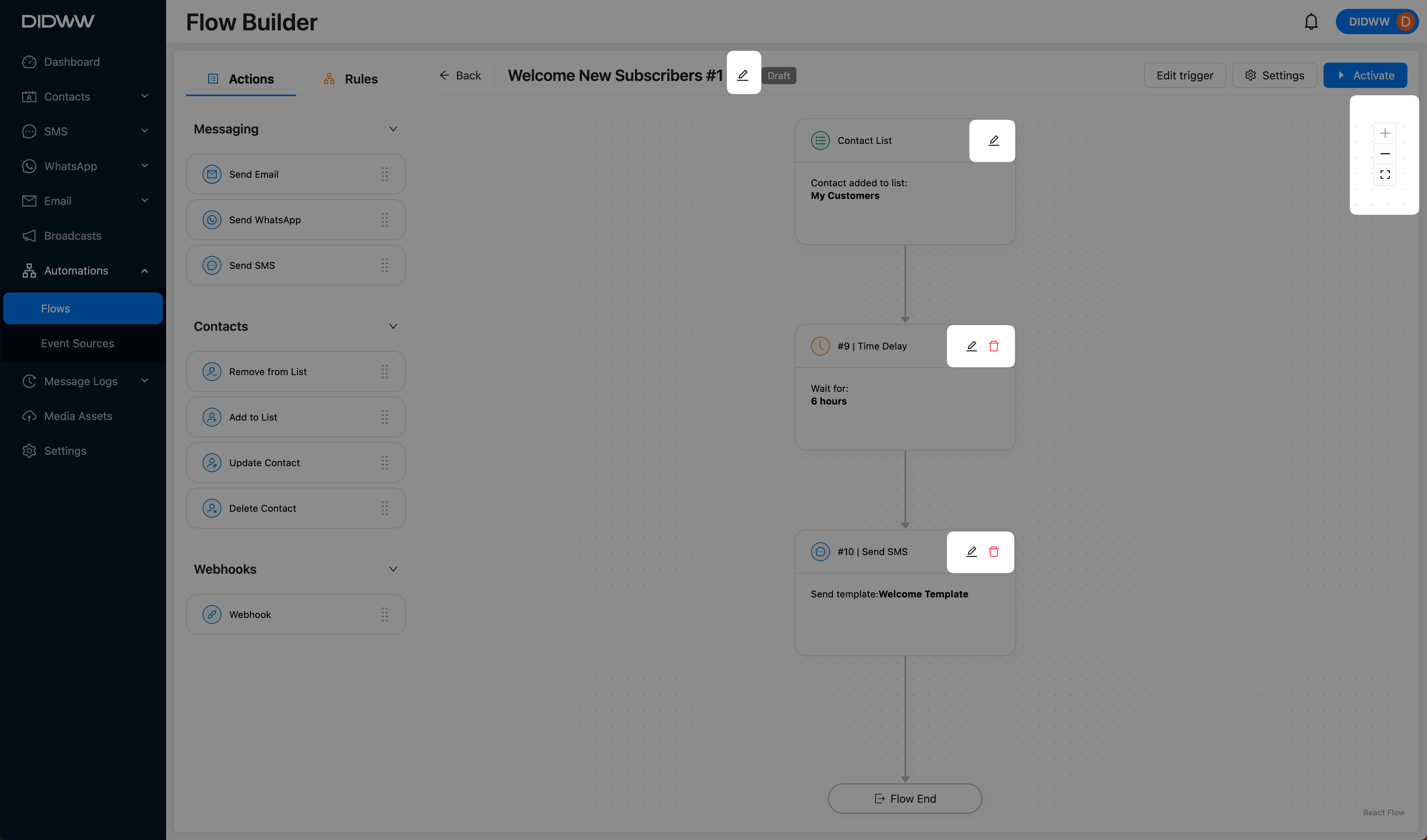Click the Edit trigger button
1427x840 pixels.
(1185, 75)
